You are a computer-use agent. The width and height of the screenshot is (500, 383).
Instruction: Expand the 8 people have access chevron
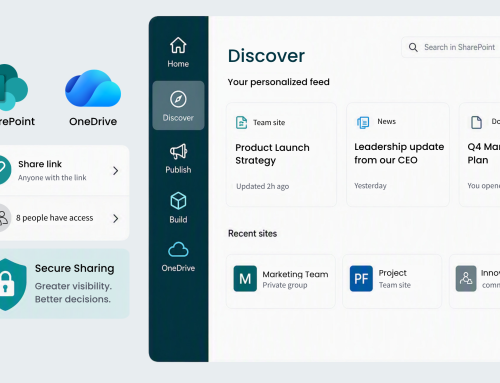115,219
